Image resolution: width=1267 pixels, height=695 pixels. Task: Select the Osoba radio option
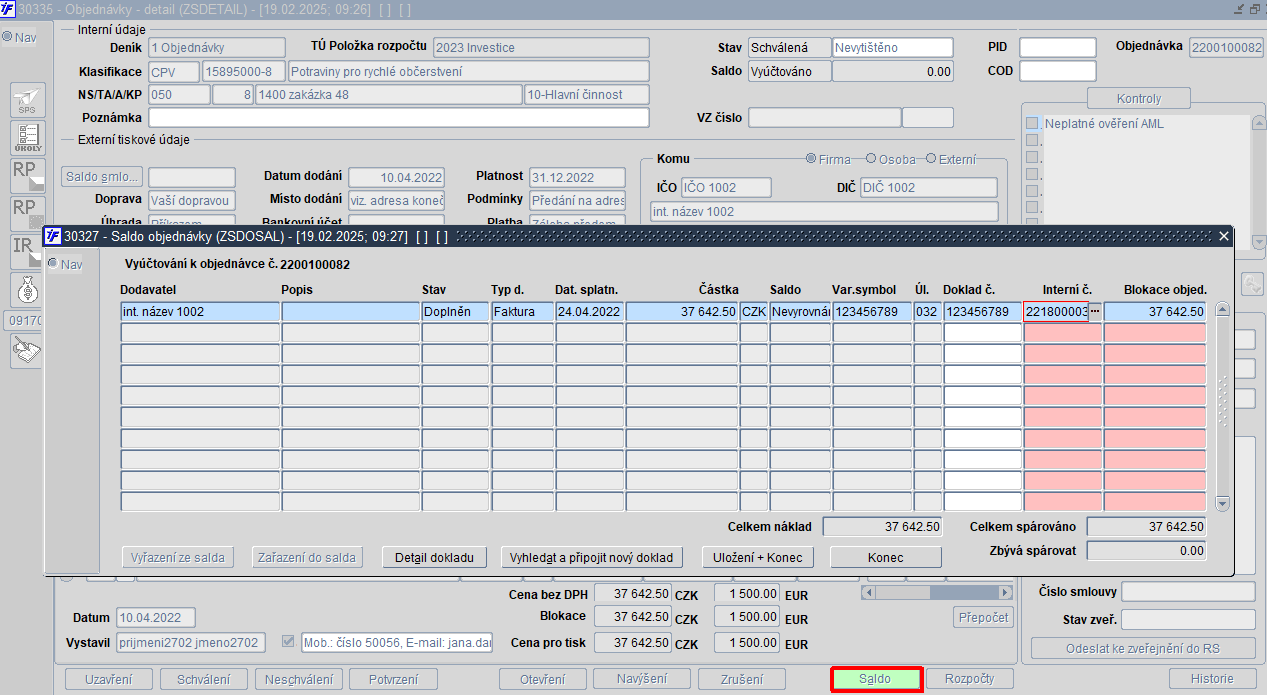pos(871,159)
